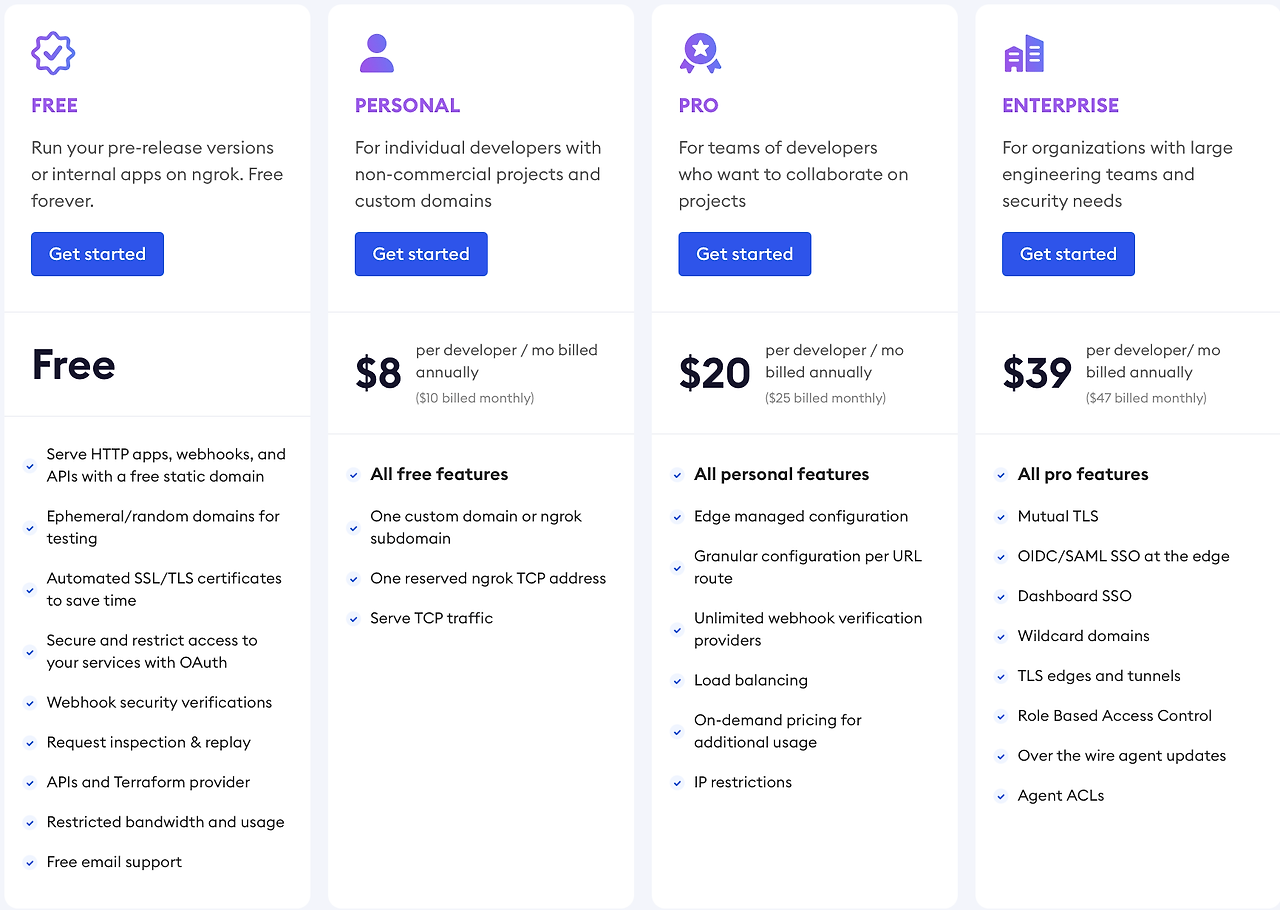Click Get started under the Enterprise plan

point(1068,254)
